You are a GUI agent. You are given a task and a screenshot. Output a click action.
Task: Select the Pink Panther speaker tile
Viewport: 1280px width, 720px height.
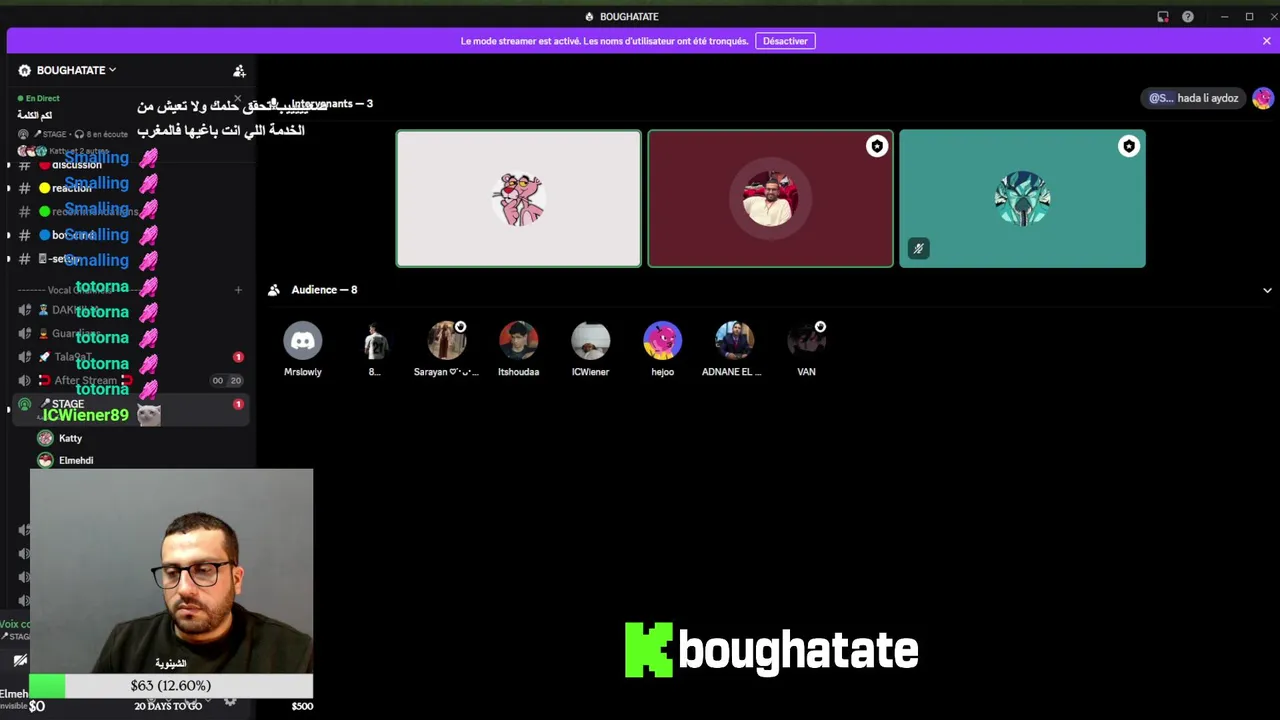[x=518, y=199]
